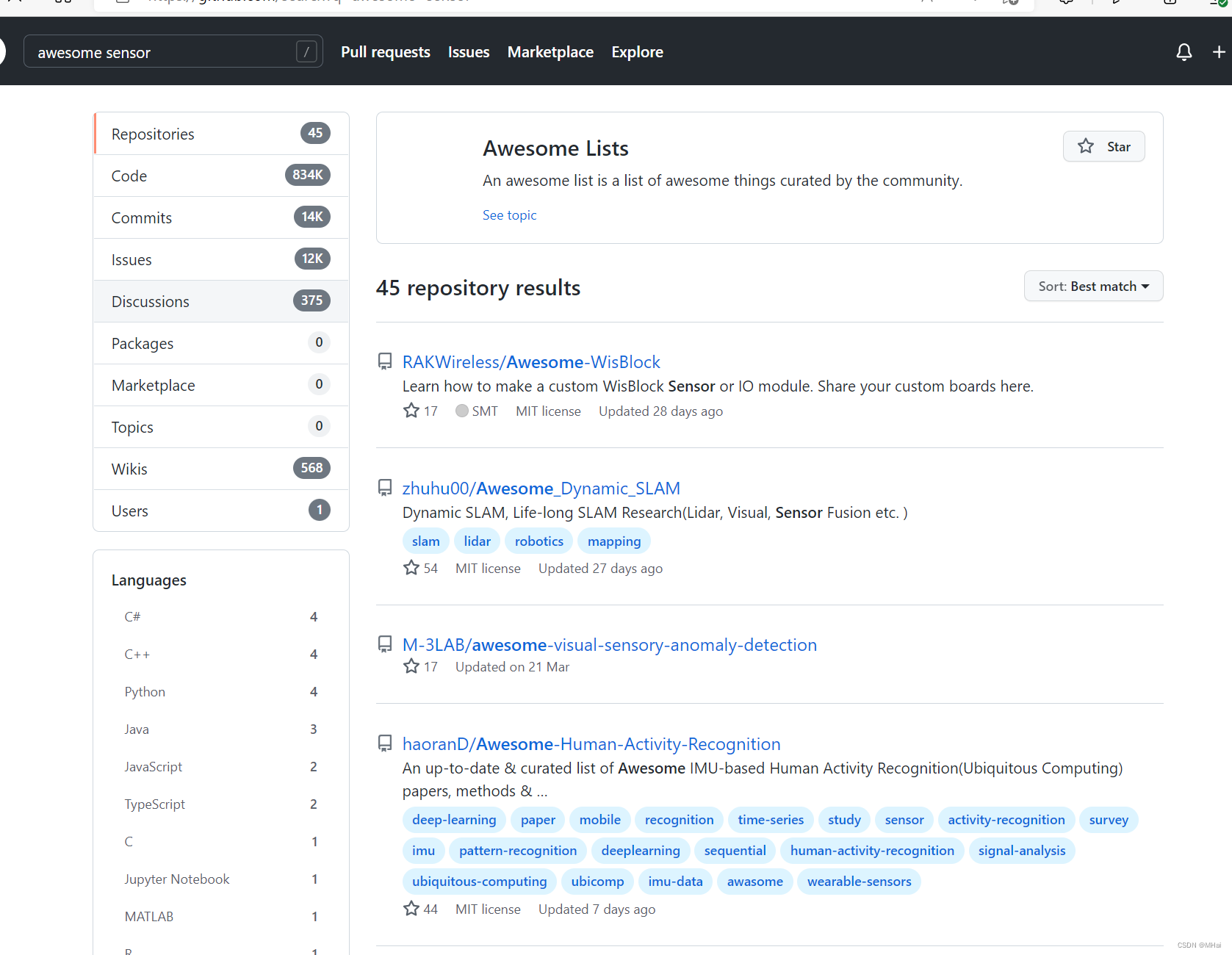Show Topics search results
The image size is (1232, 955).
[x=221, y=427]
